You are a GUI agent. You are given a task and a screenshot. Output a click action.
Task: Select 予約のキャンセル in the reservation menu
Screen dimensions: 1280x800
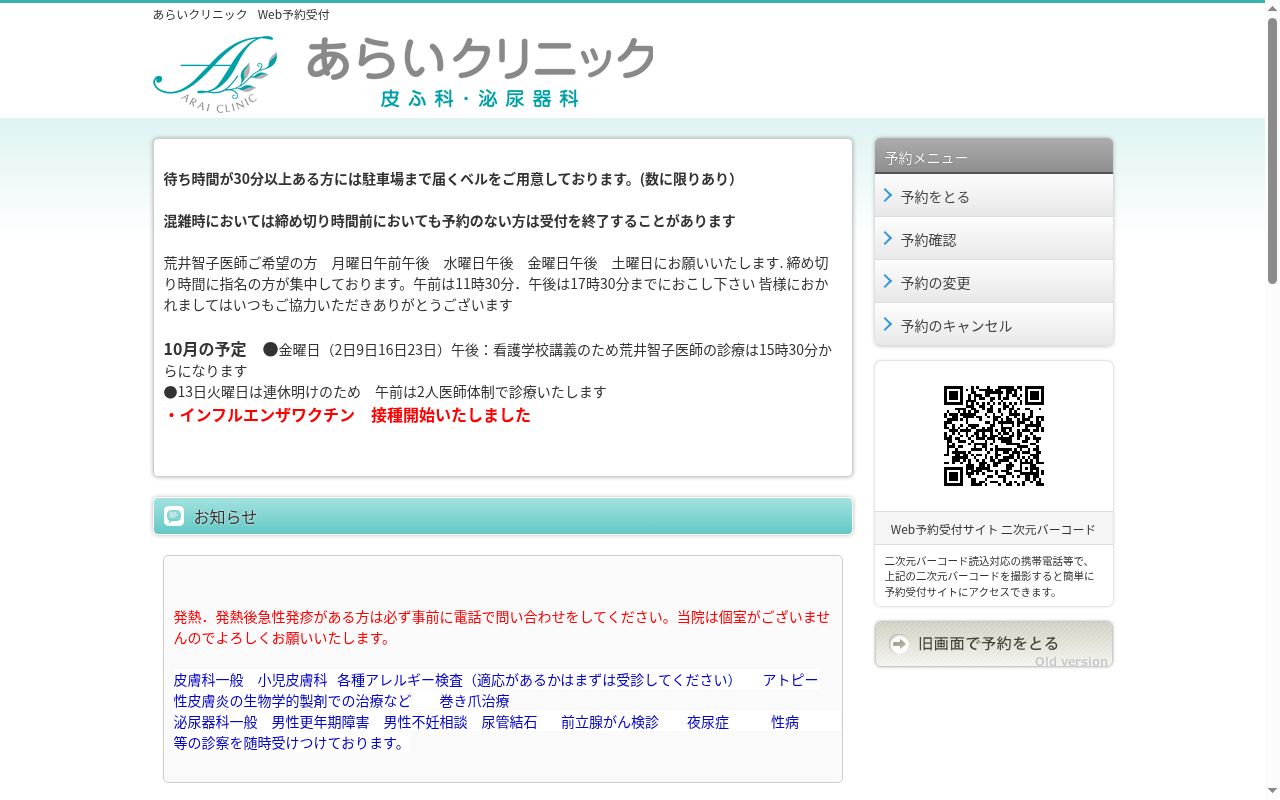coord(994,325)
